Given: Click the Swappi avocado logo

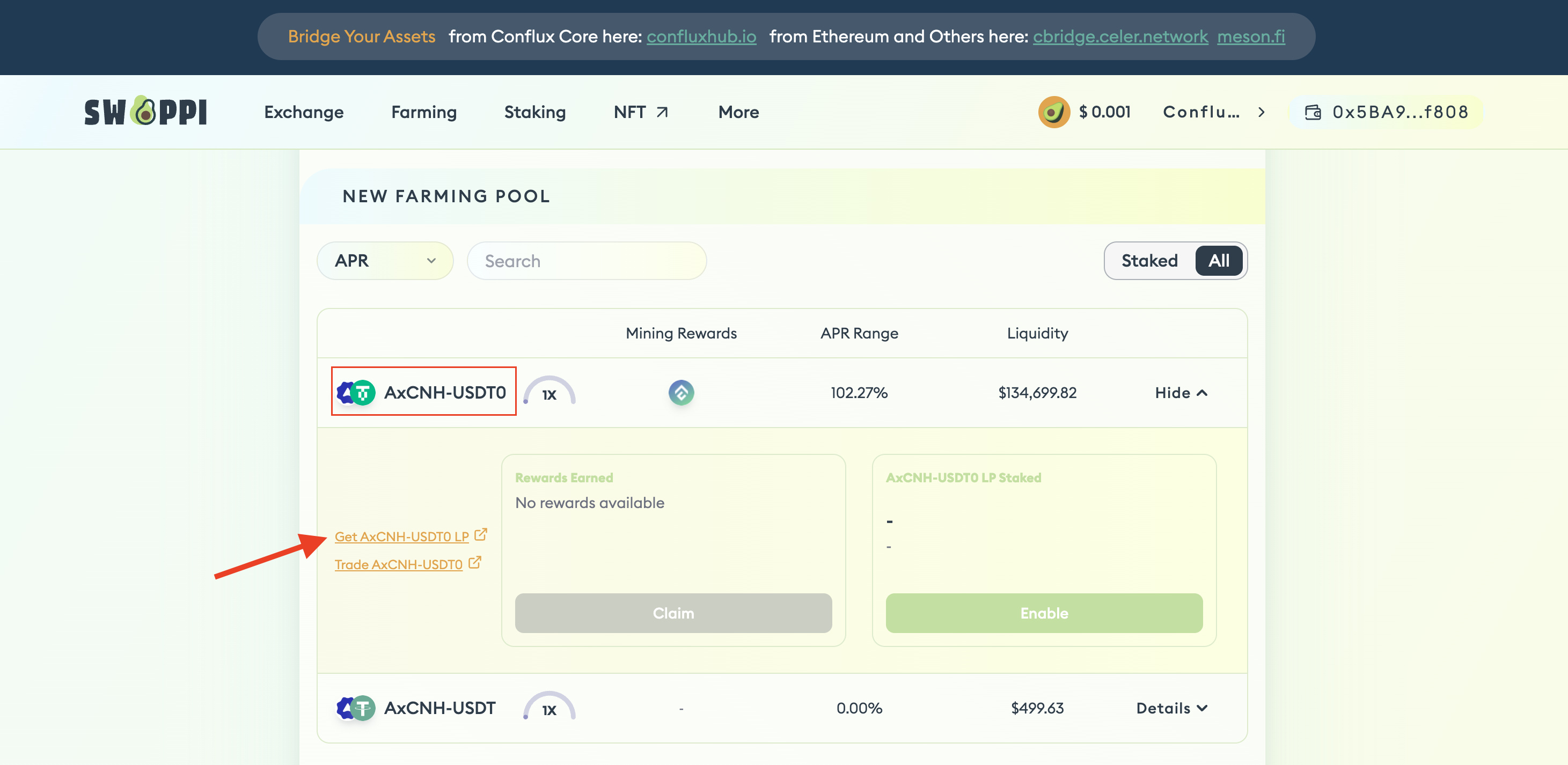Looking at the screenshot, I should pos(145,112).
